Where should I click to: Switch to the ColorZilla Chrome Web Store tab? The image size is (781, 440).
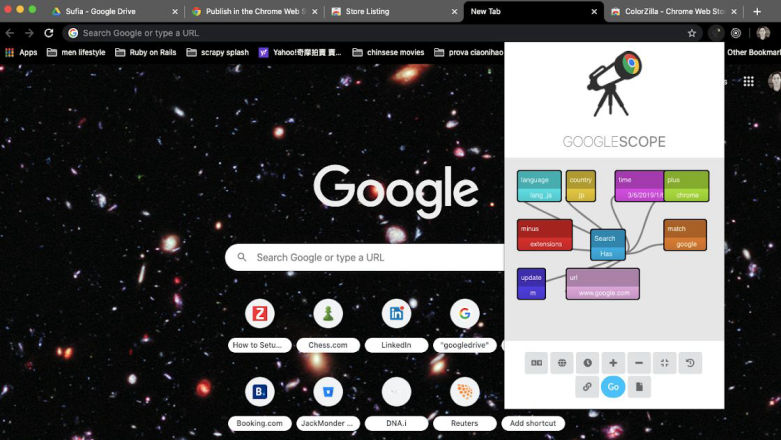673,11
